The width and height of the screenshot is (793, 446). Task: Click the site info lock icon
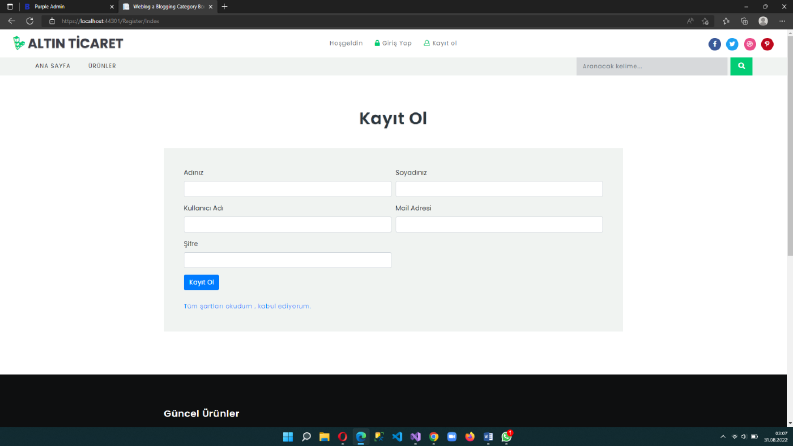pyautogui.click(x=52, y=21)
